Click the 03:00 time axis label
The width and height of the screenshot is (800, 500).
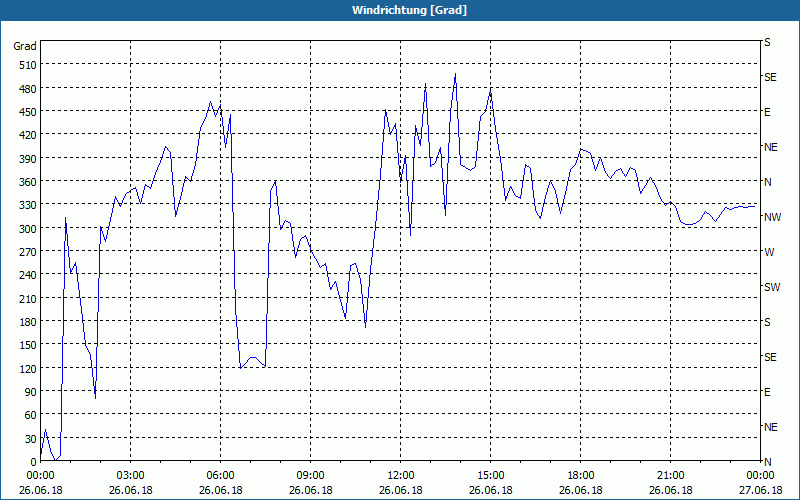coord(131,476)
